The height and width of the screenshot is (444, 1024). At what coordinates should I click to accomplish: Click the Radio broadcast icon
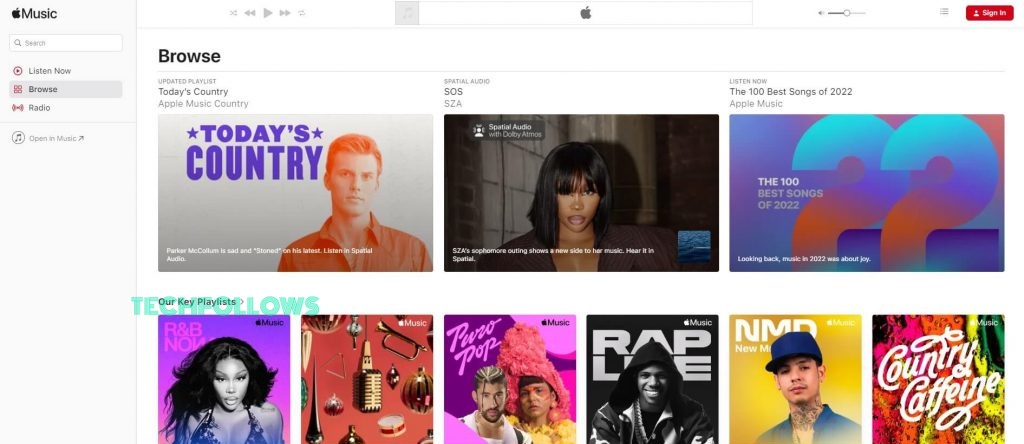point(18,108)
